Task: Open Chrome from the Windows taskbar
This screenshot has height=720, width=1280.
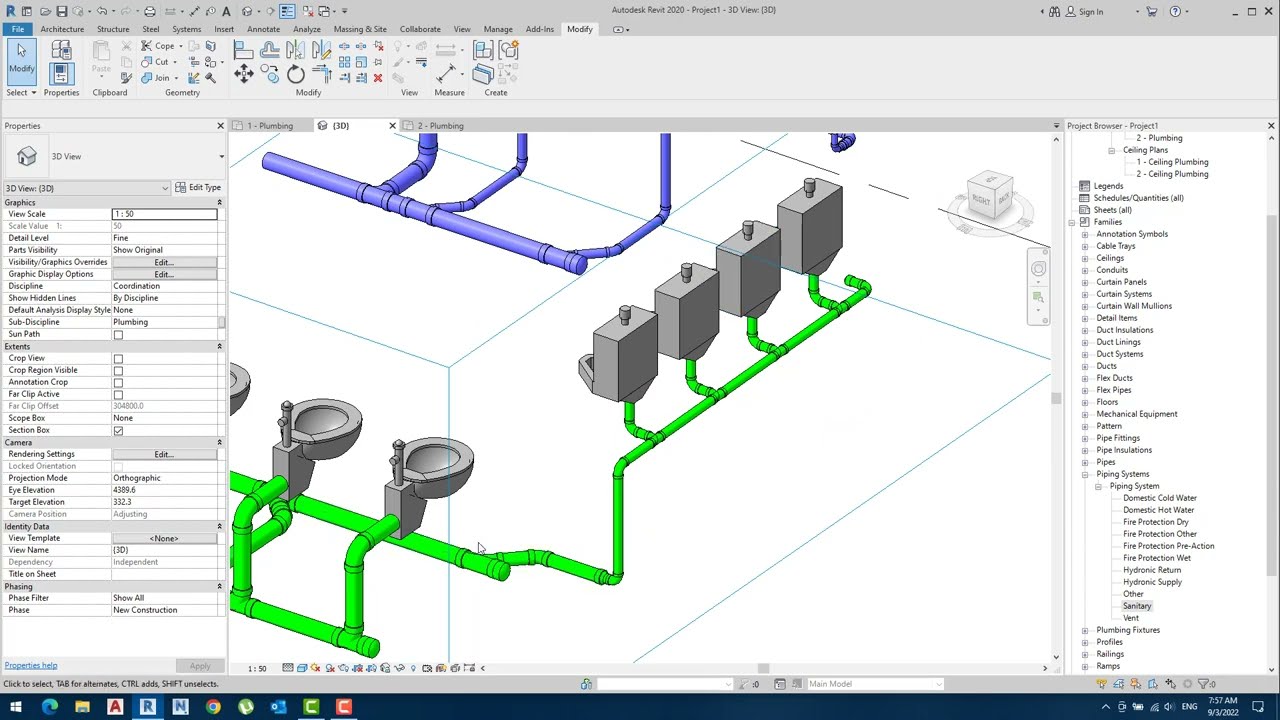Action: click(213, 707)
